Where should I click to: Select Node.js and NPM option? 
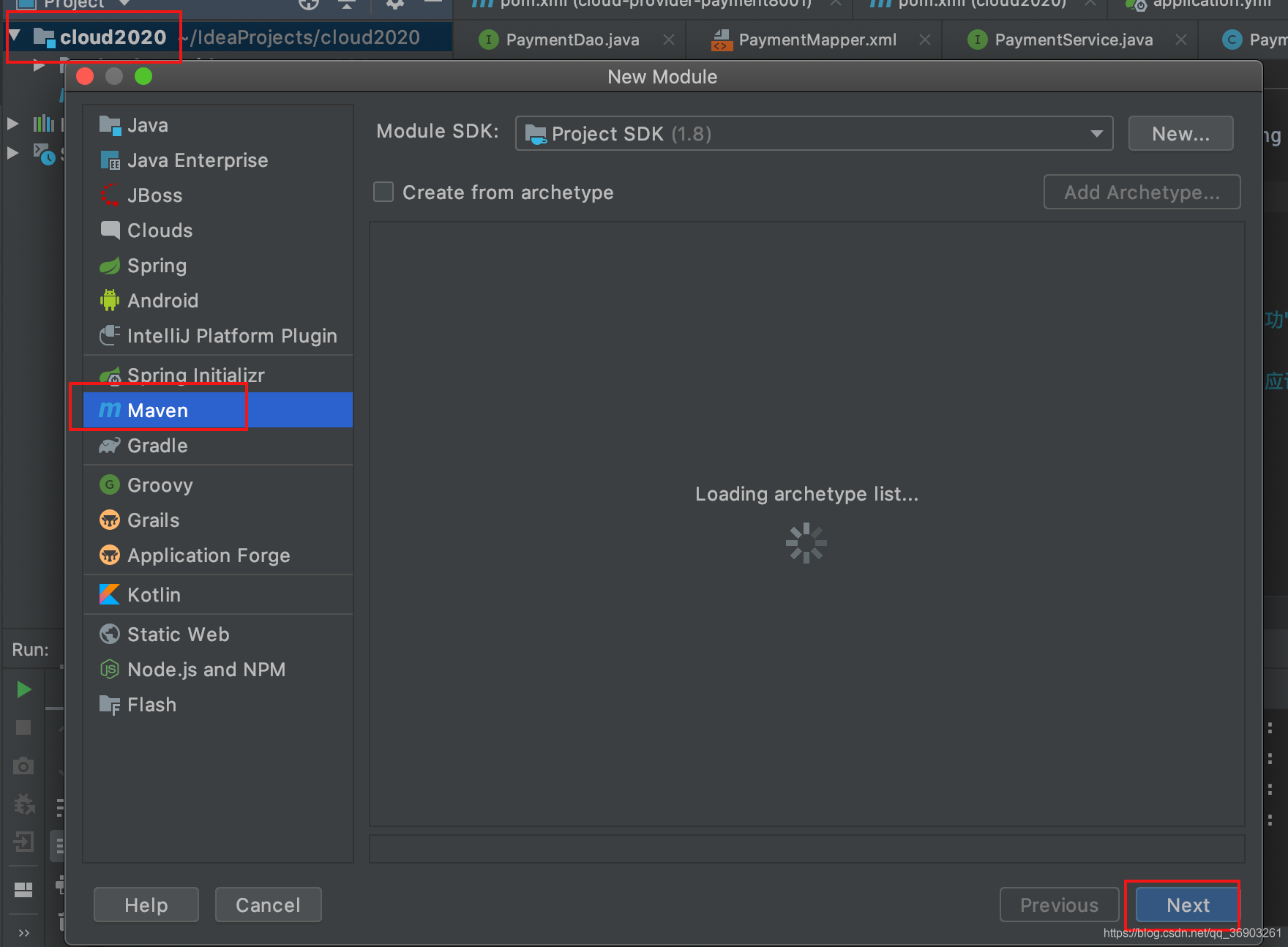[218, 670]
